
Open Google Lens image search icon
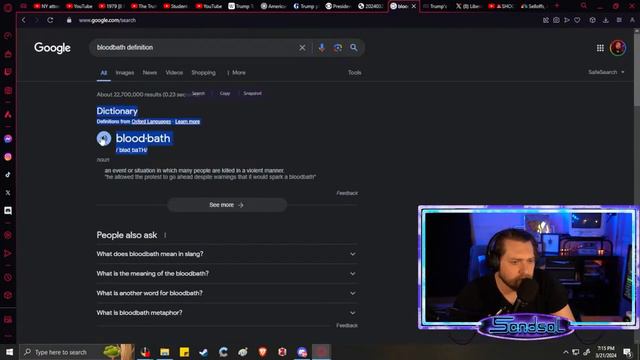(x=338, y=48)
